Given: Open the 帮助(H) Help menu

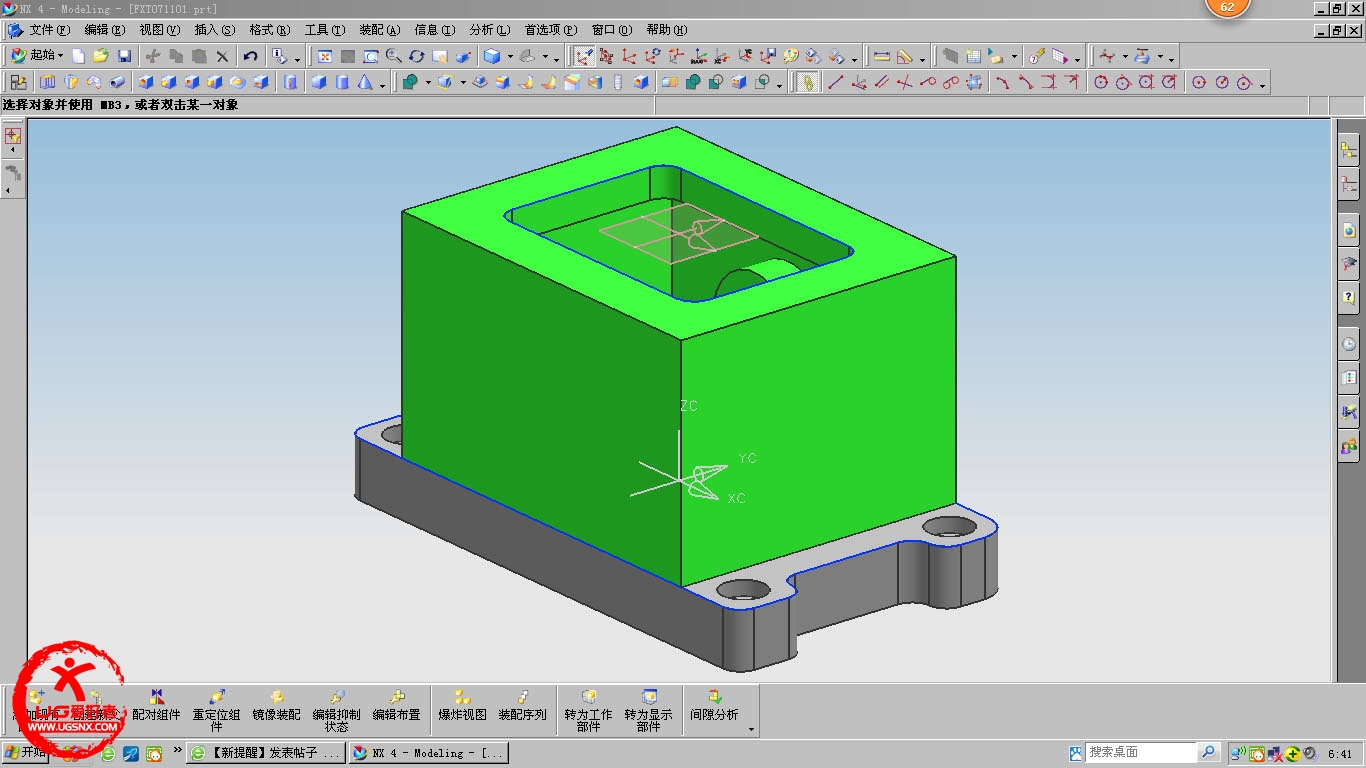Looking at the screenshot, I should [x=667, y=30].
